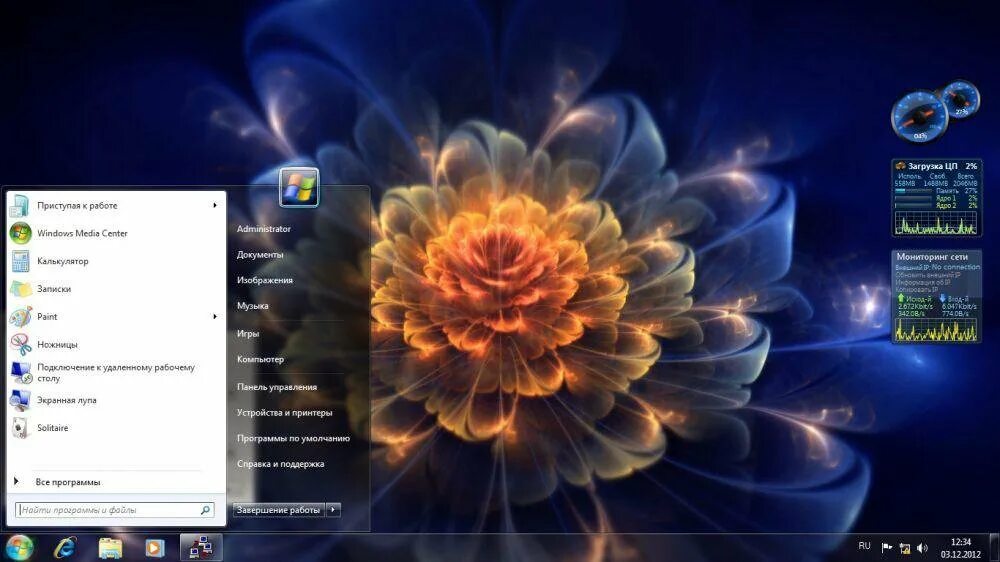
Task: Open the Записки sticky notes icon
Action: point(20,289)
